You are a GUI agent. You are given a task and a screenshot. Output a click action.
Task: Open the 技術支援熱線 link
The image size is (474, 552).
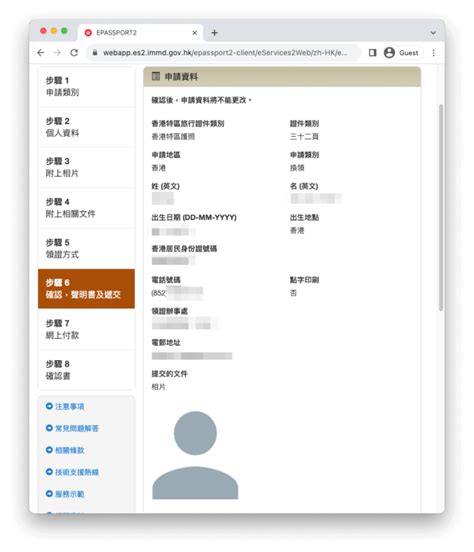[77, 472]
